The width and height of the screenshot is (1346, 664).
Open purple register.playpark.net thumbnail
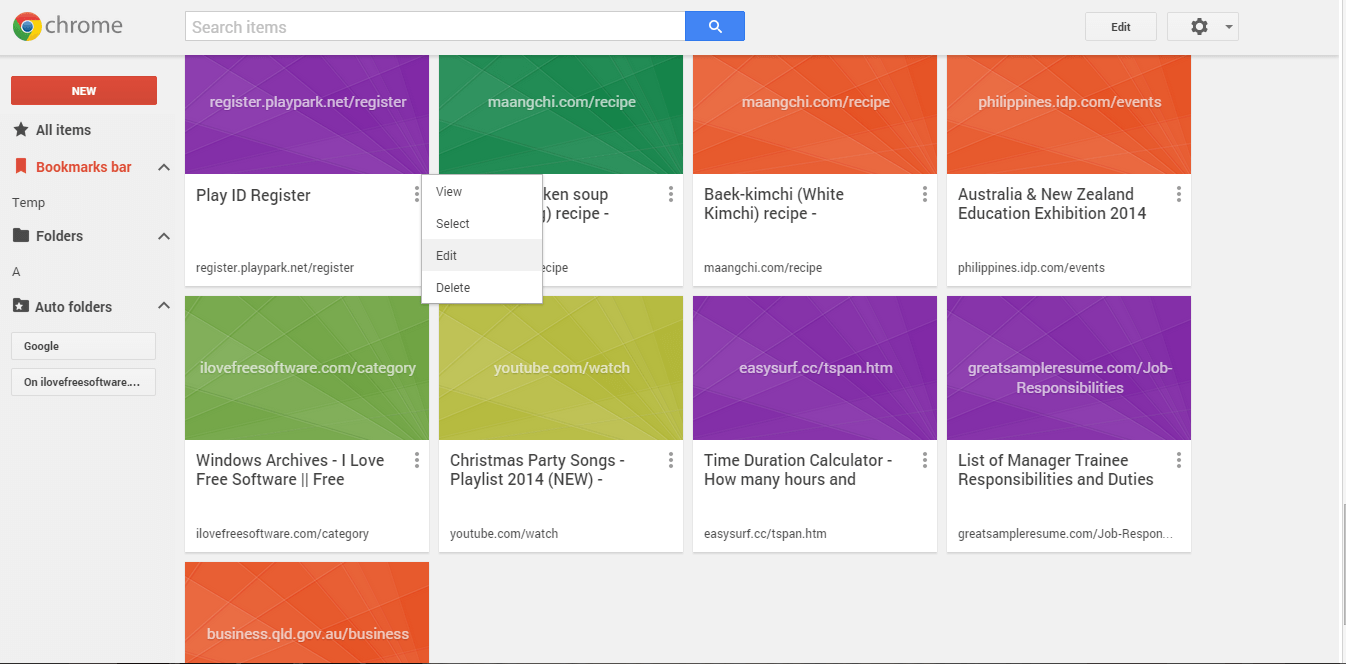307,114
